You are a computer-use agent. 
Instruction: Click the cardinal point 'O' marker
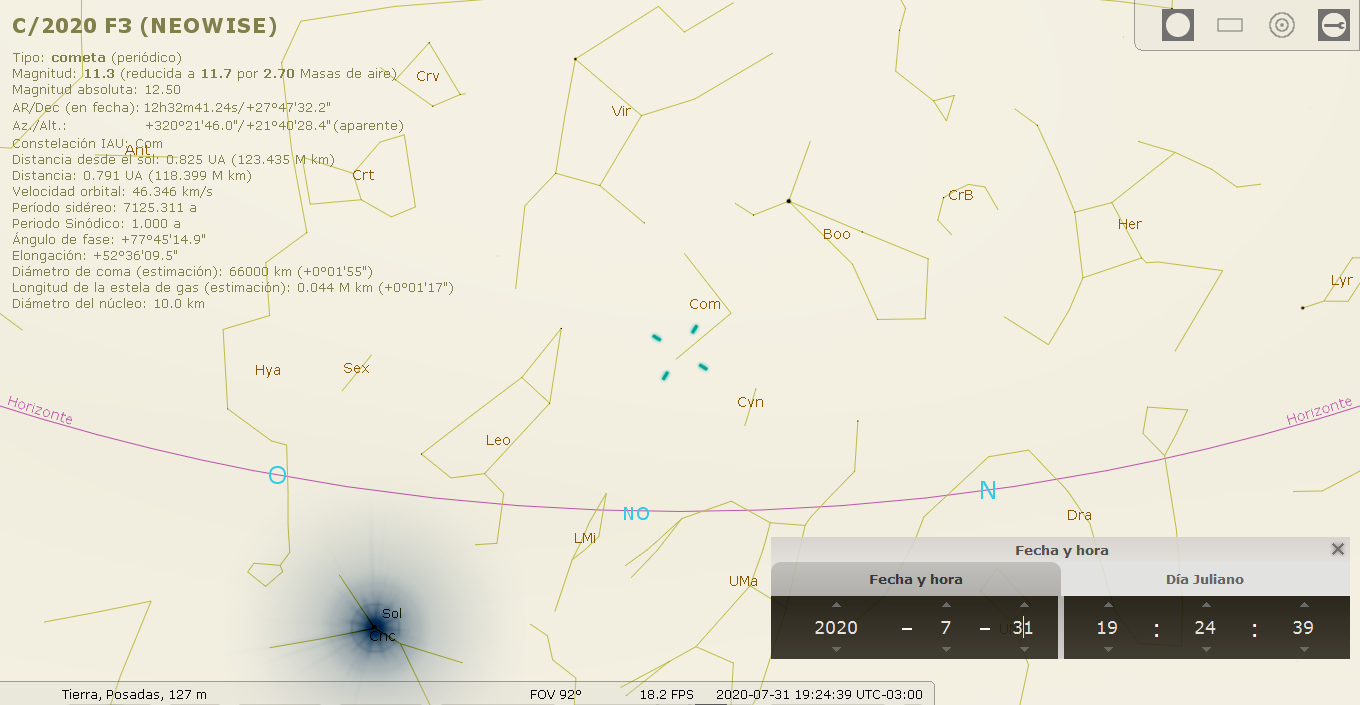277,475
